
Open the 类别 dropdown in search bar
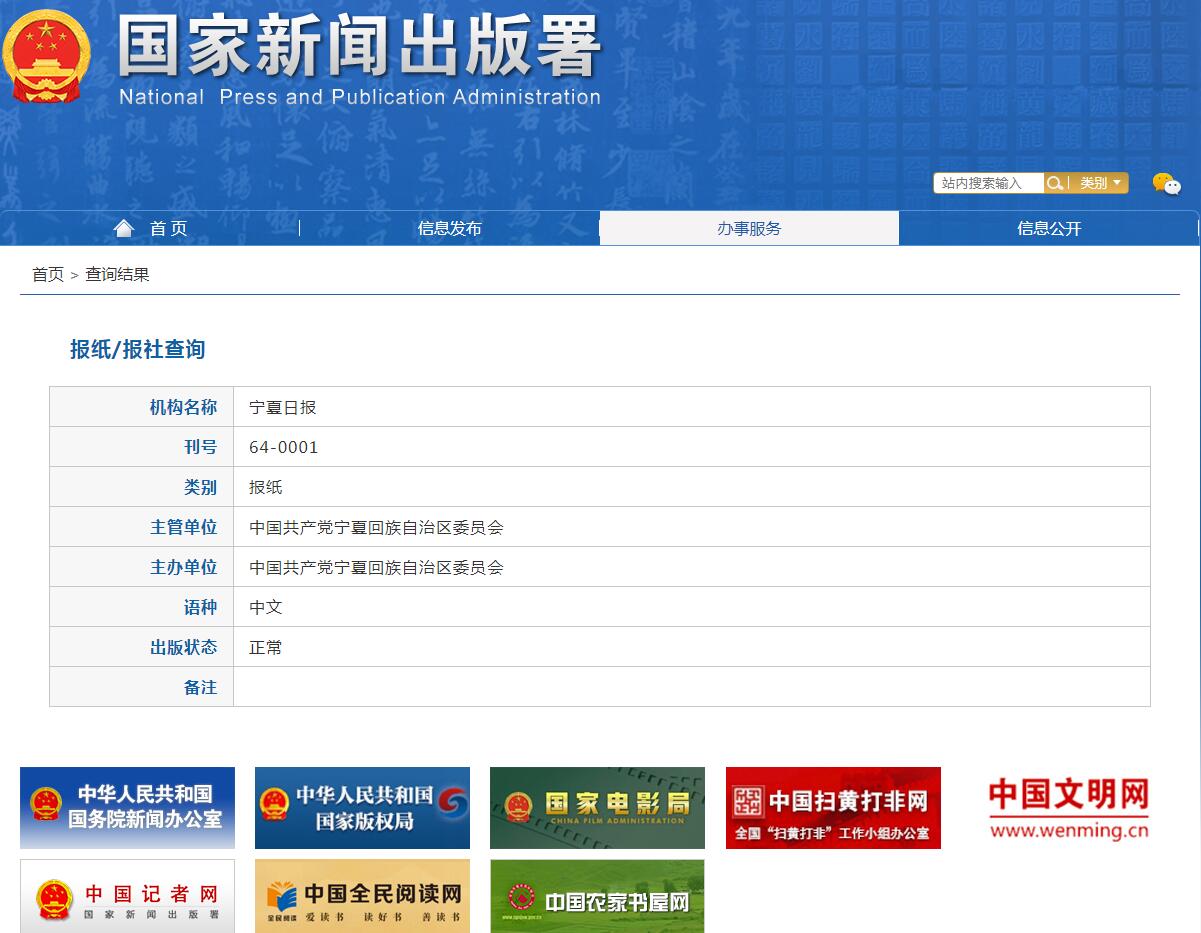coord(1099,183)
